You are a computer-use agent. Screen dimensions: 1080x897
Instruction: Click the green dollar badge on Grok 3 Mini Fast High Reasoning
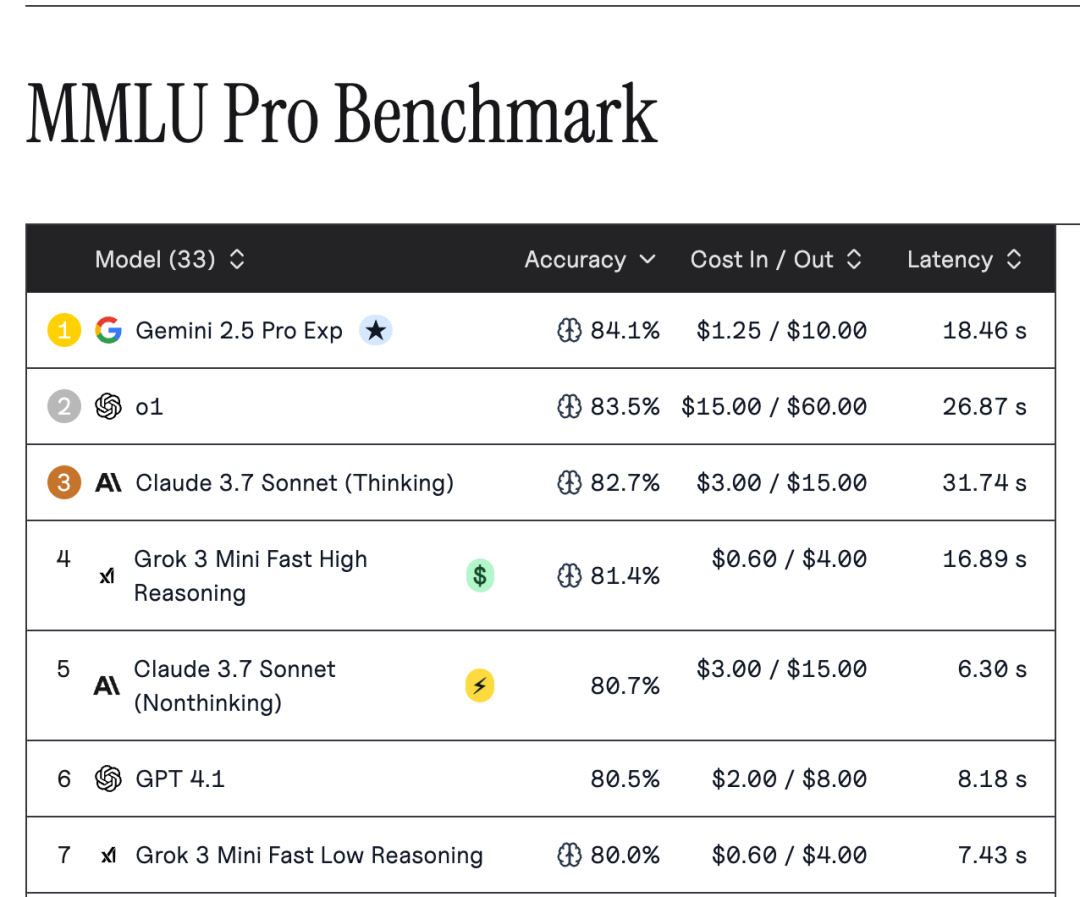pos(480,575)
